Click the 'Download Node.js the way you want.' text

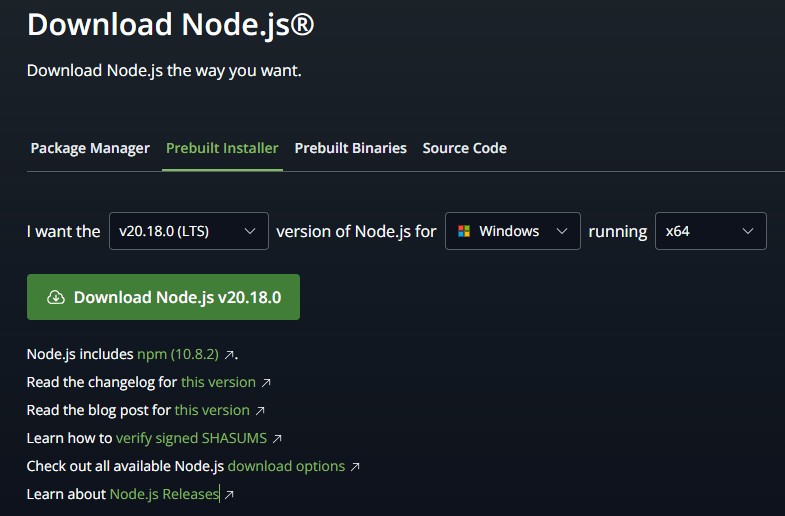tap(164, 71)
